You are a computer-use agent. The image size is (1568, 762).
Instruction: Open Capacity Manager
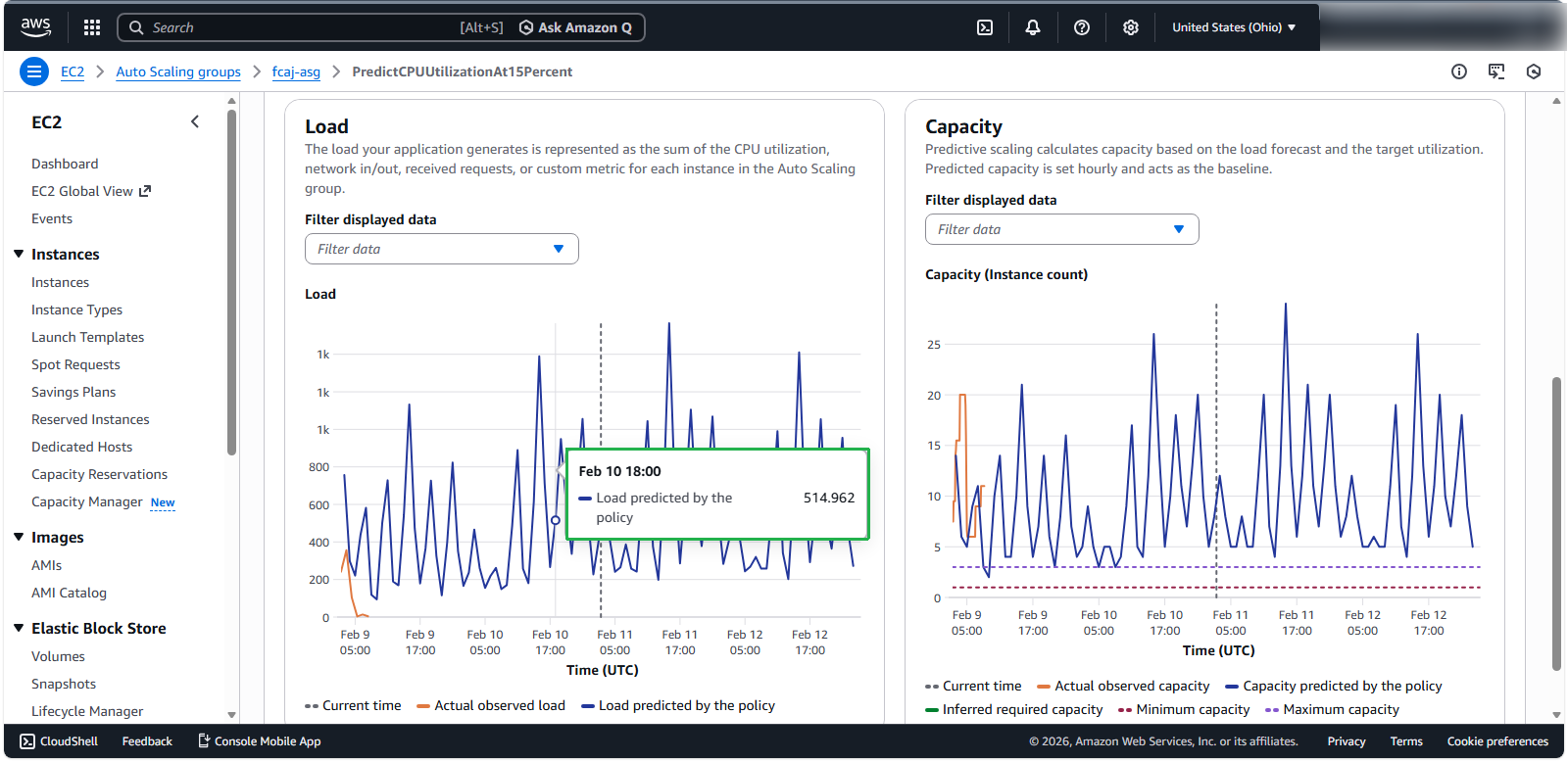click(x=87, y=501)
